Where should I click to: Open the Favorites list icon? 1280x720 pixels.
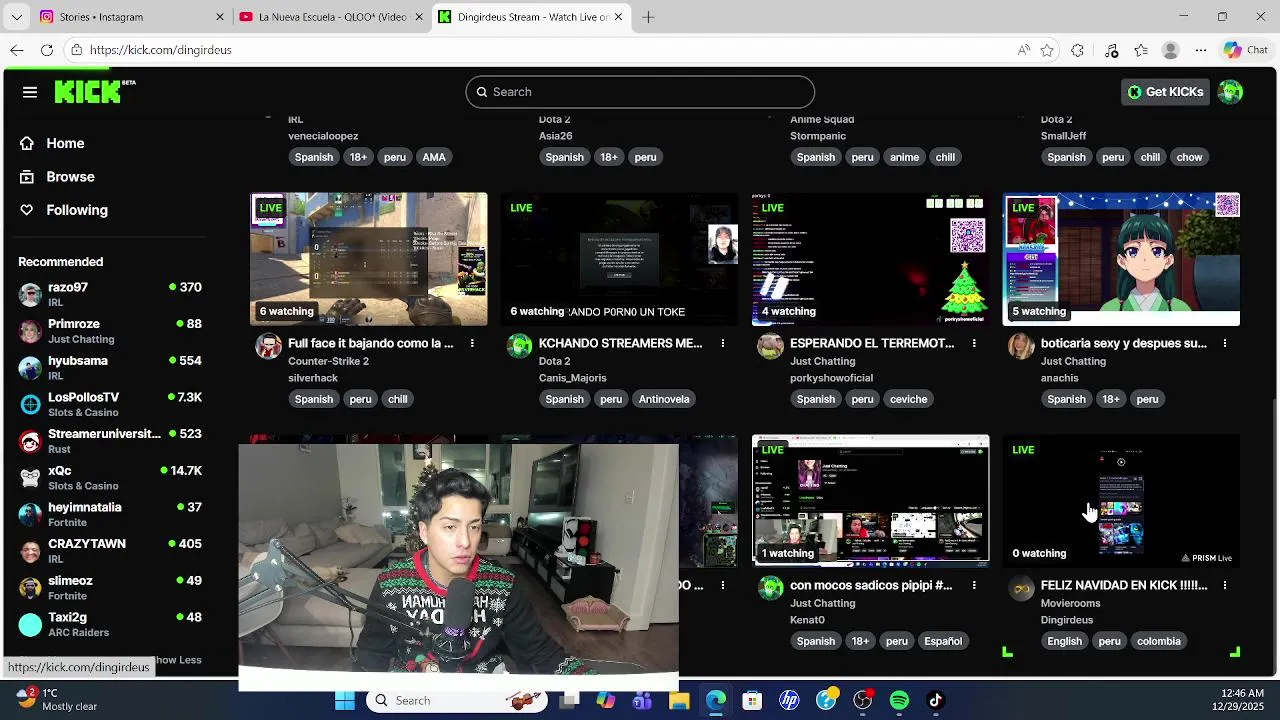(x=1141, y=50)
